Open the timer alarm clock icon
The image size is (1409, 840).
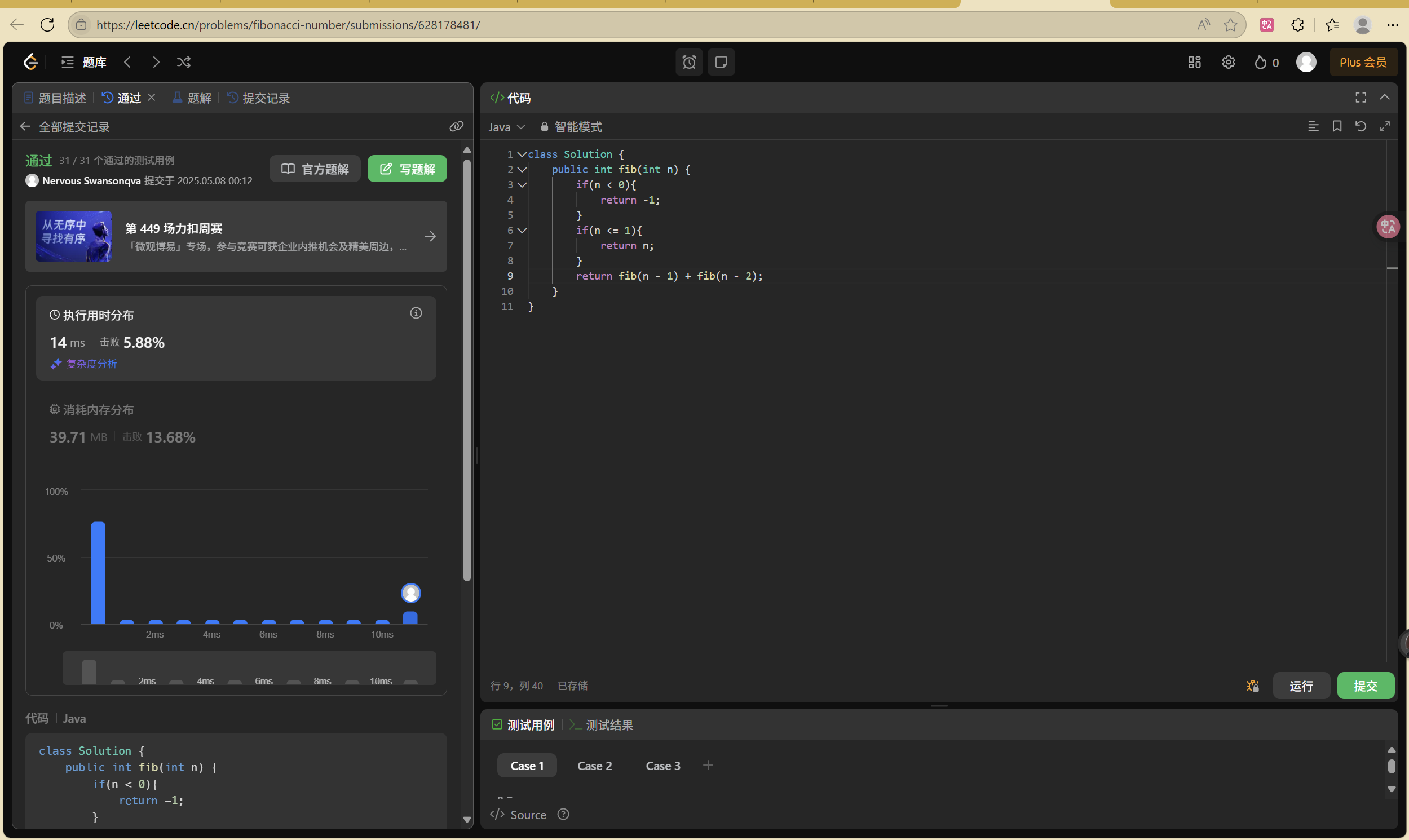[x=689, y=62]
